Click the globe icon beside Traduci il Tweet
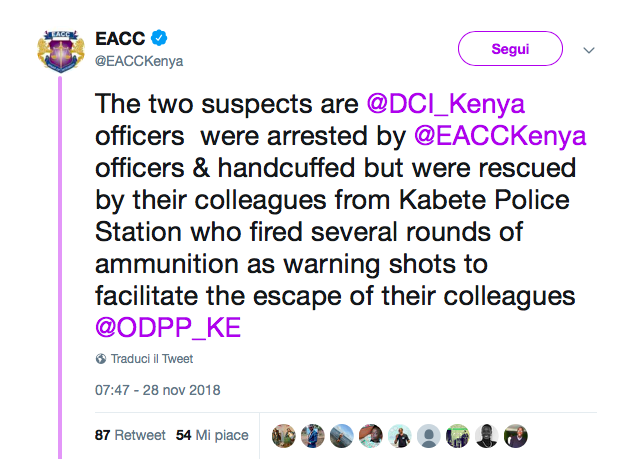Image resolution: width=636 pixels, height=459 pixels. pos(100,359)
